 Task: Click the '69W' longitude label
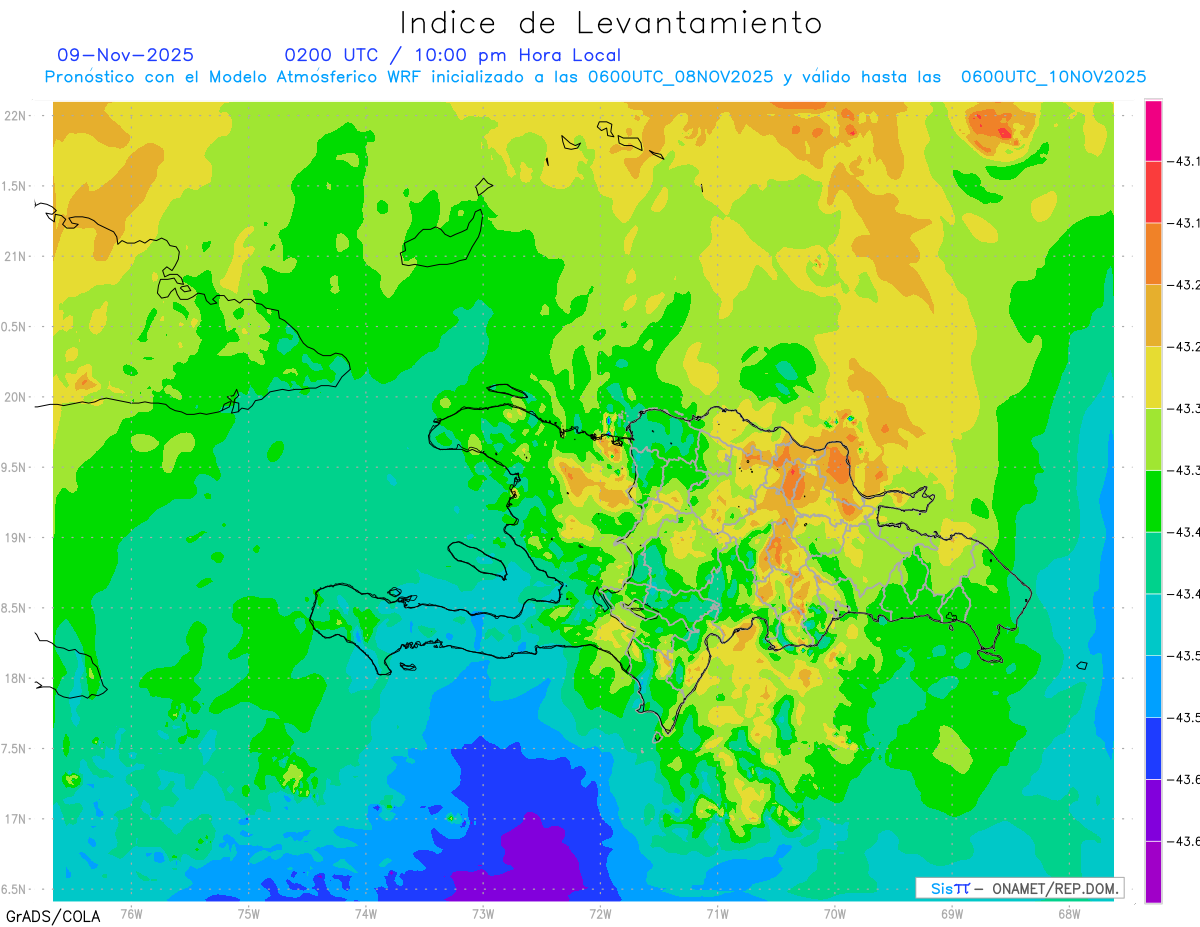pos(952,913)
